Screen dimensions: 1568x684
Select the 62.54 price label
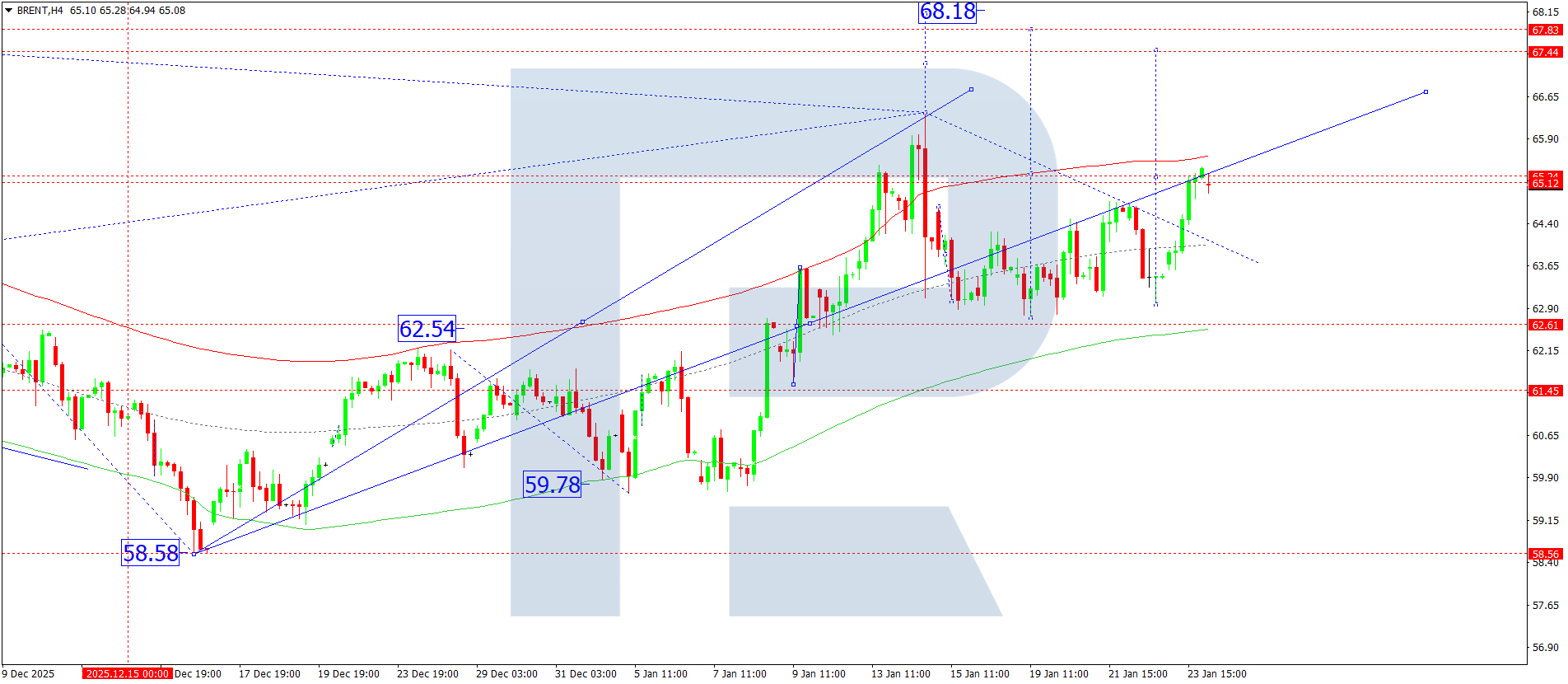[427, 329]
